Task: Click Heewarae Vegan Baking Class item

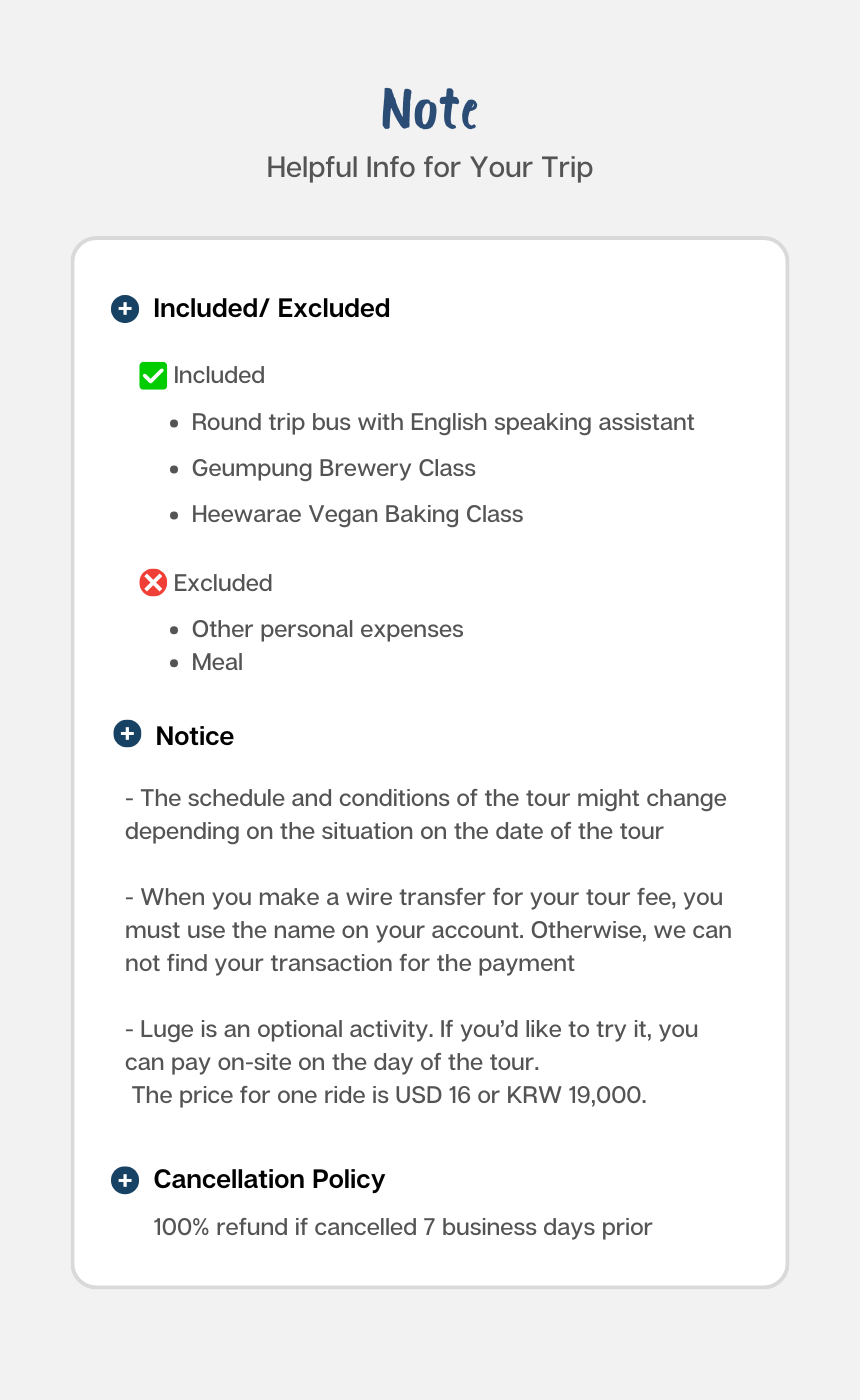Action: (357, 514)
